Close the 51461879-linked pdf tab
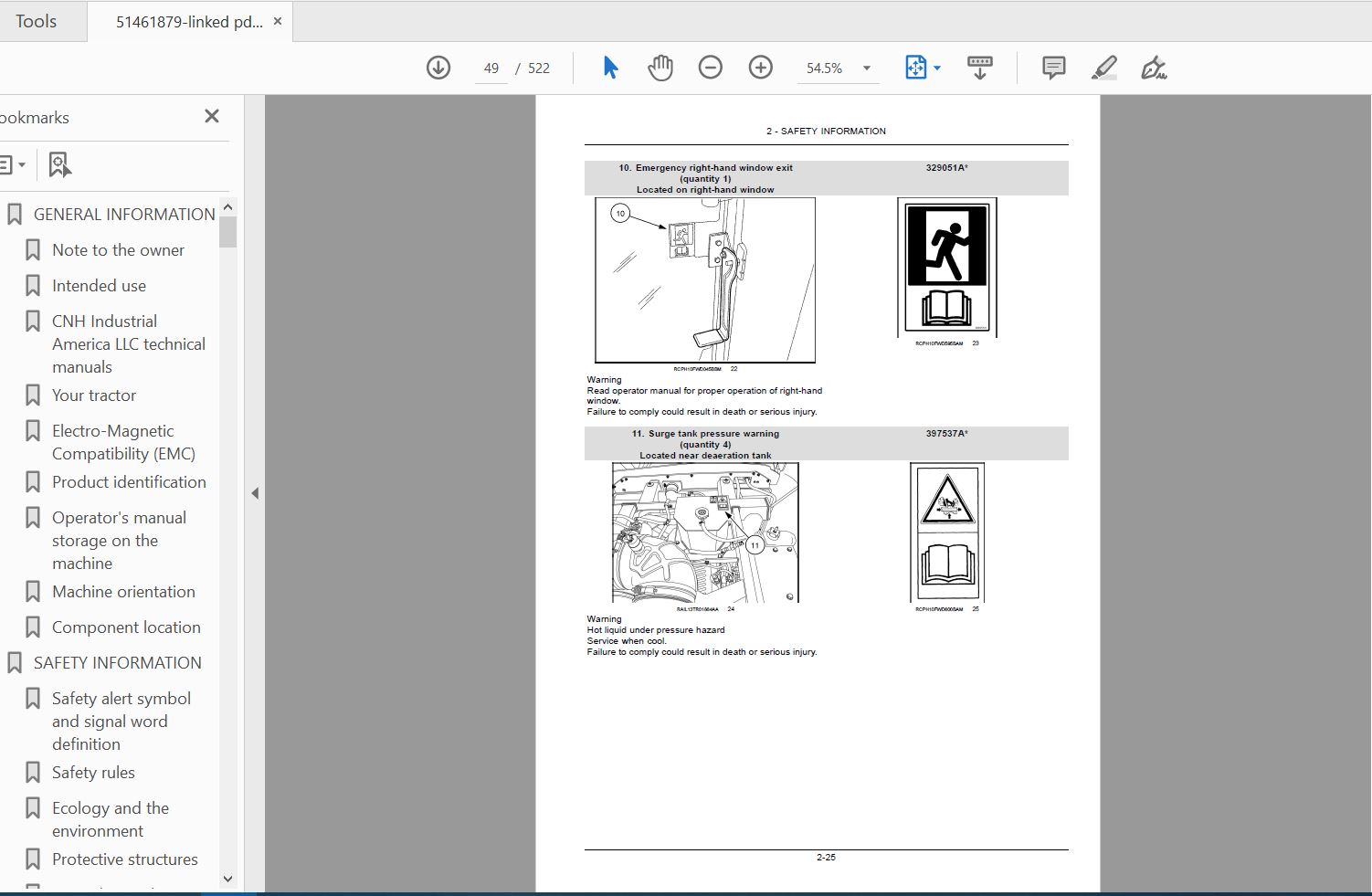The image size is (1372, 896). click(278, 21)
